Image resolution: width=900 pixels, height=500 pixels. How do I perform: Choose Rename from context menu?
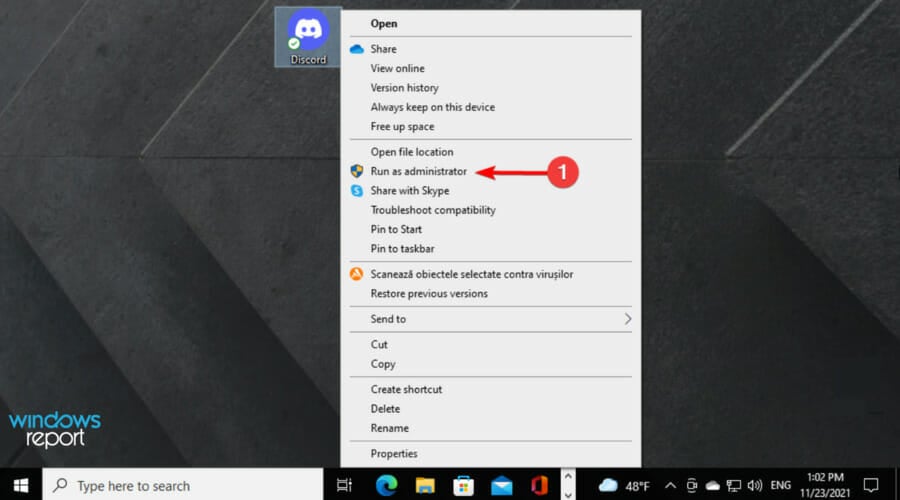point(389,428)
